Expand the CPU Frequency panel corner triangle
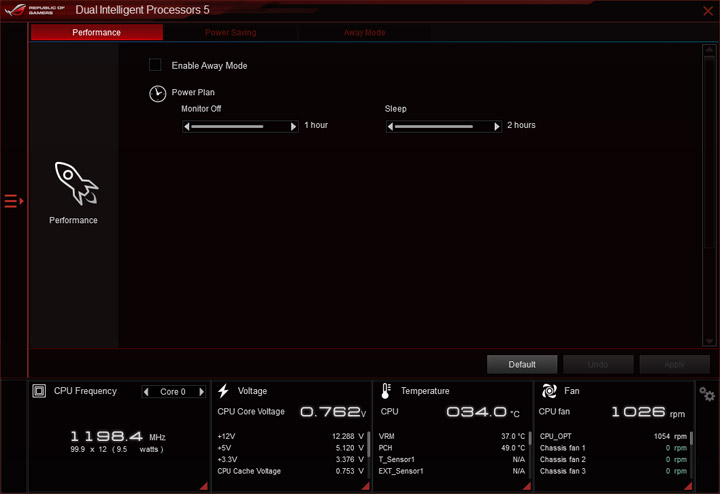 point(204,486)
